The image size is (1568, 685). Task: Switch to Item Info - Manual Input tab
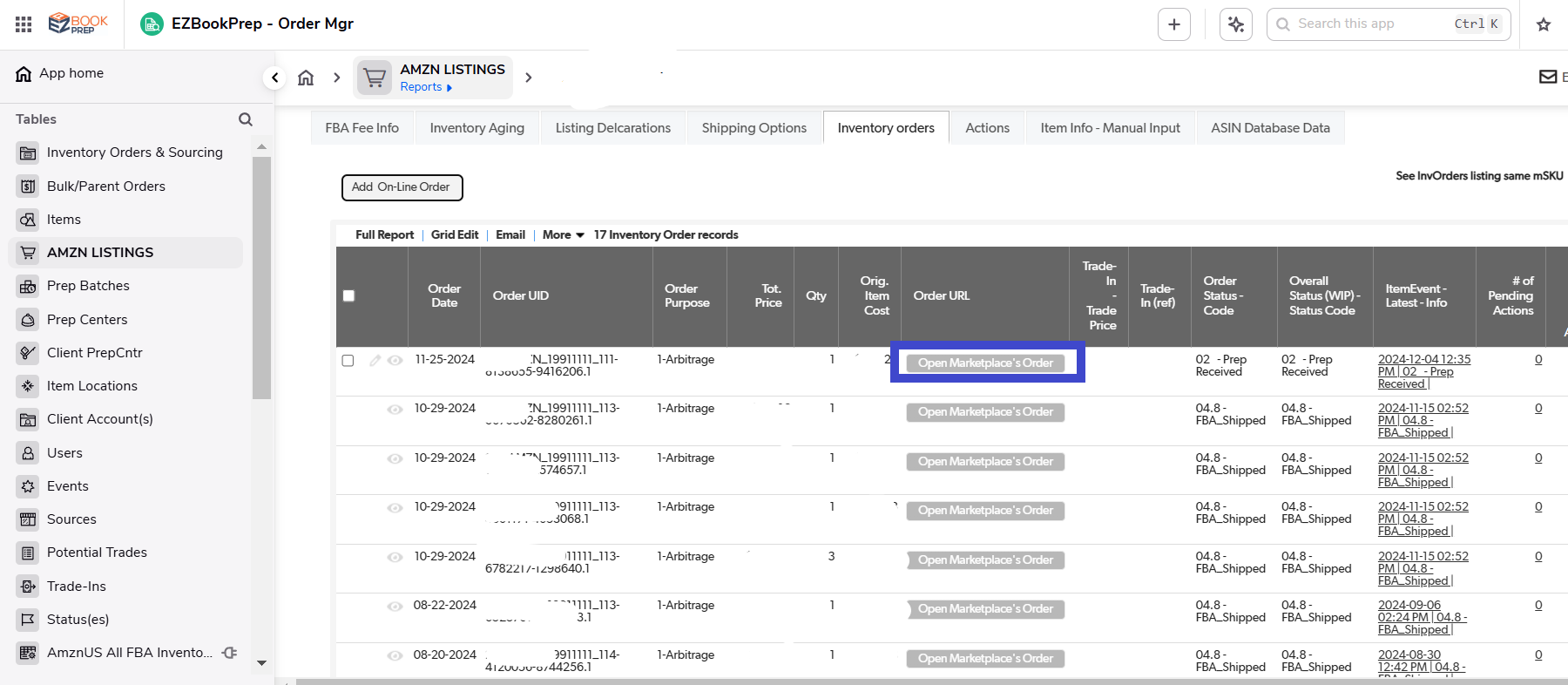[x=1110, y=128]
